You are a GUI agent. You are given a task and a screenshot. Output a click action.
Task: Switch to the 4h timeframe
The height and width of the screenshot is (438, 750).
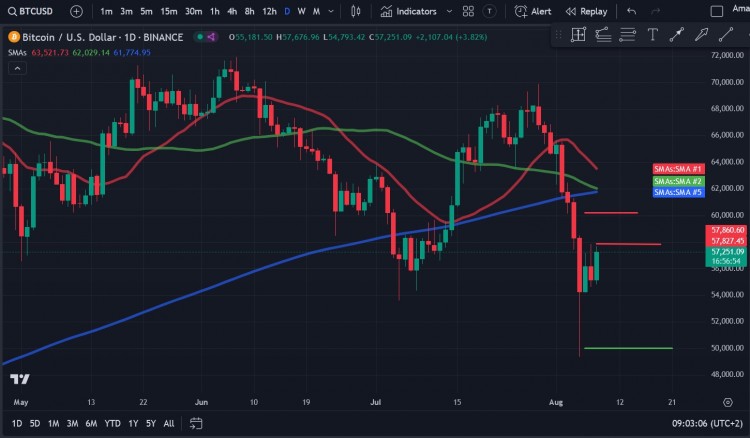pos(232,12)
